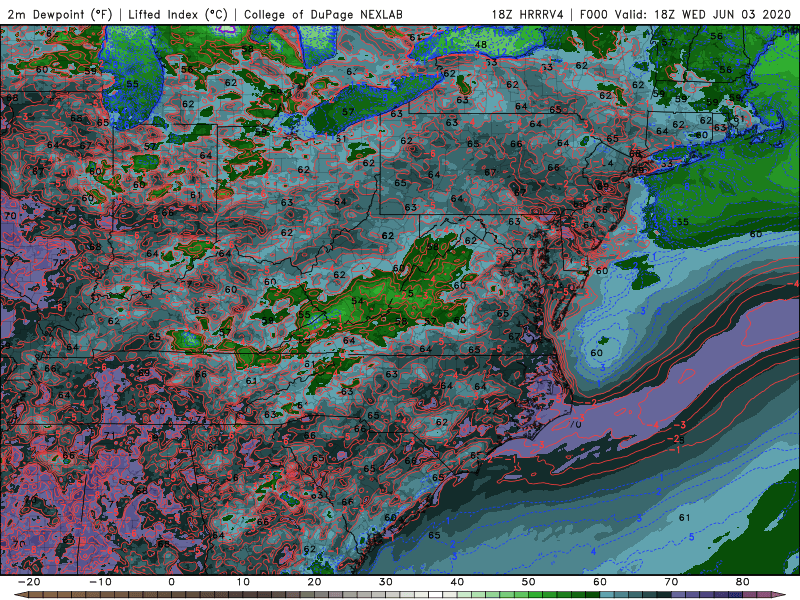Select the 'F000' forecast hour text
The image size is (800, 600).
click(x=594, y=14)
